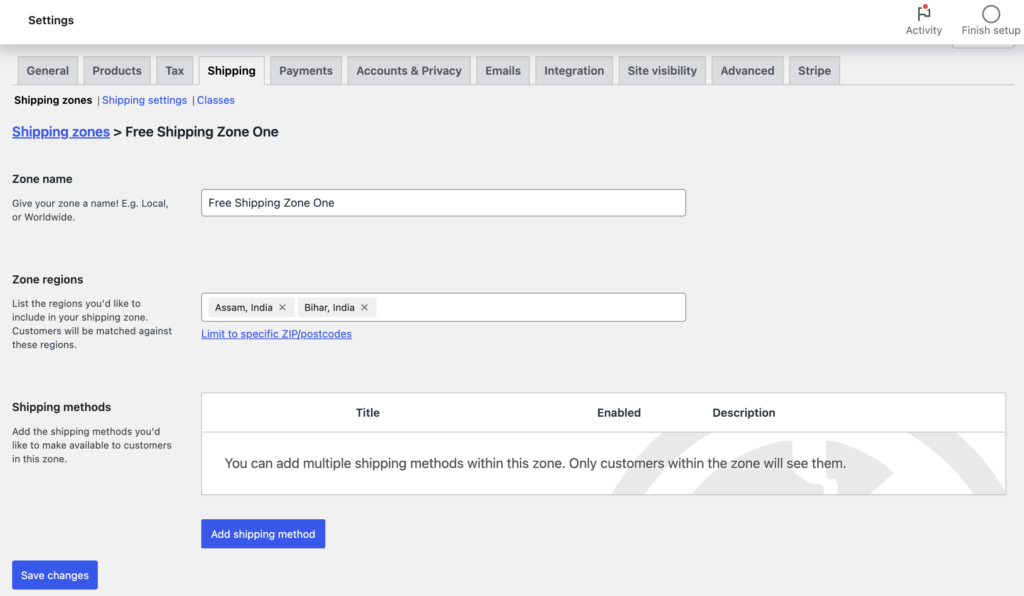Image resolution: width=1024 pixels, height=596 pixels.
Task: Remove the Assam, India region chip
Action: [x=282, y=307]
